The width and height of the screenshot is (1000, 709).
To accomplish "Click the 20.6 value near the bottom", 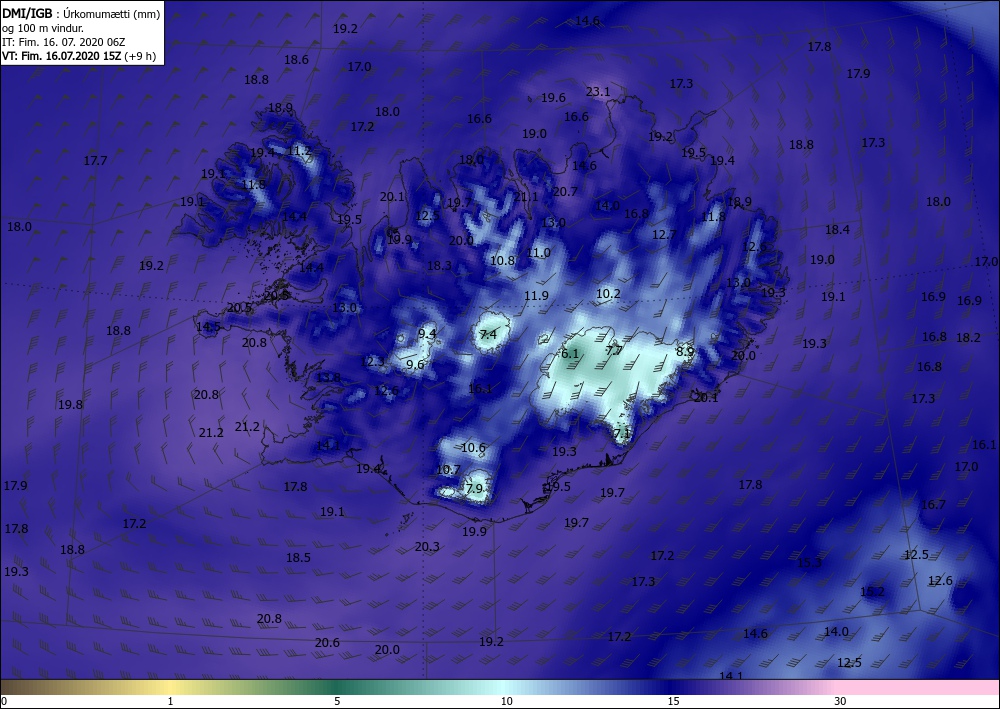I will 327,643.
